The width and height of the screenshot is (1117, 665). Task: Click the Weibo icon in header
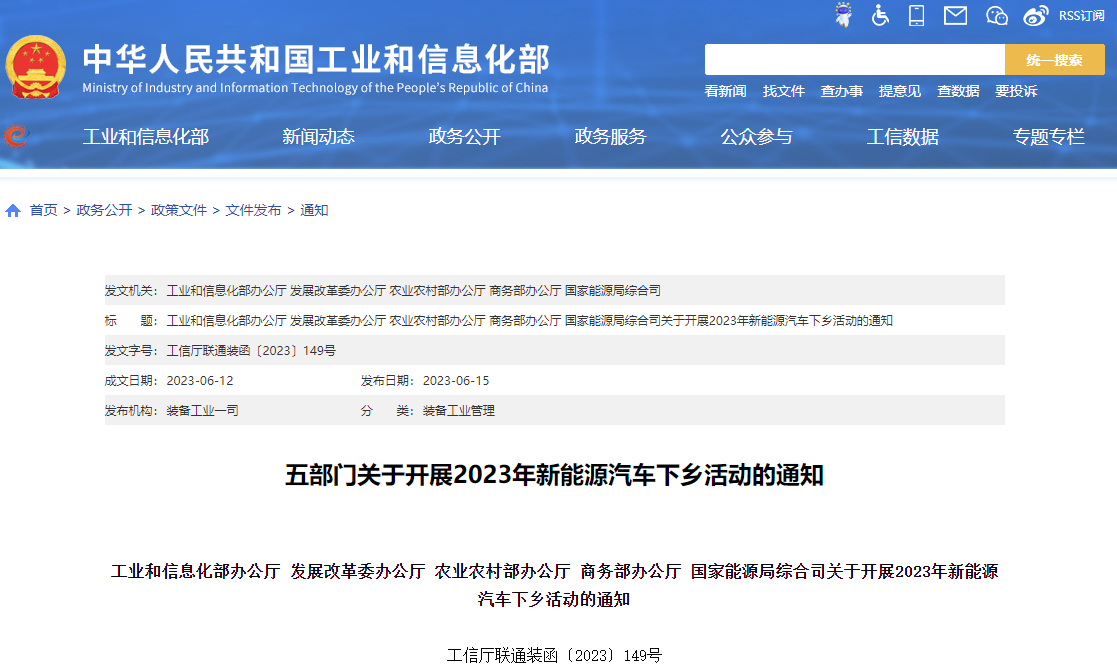point(1036,15)
